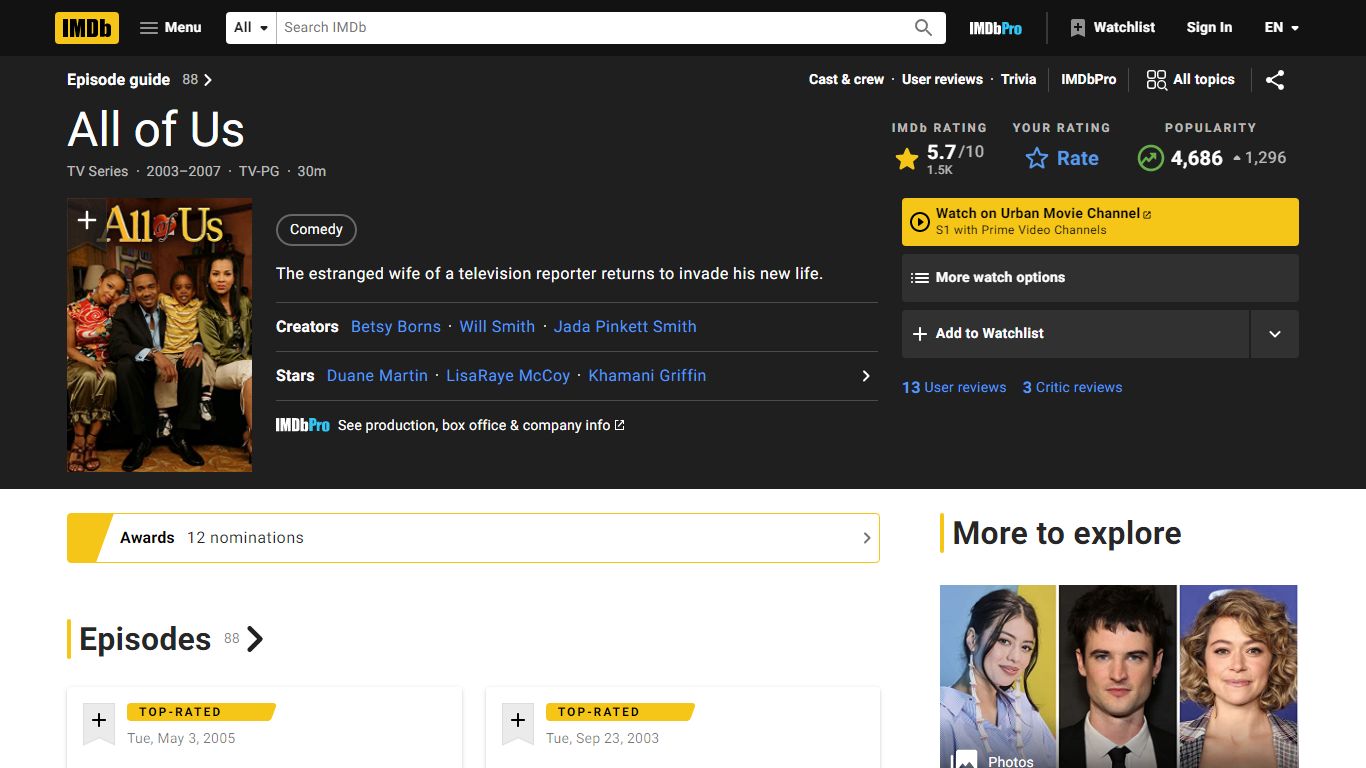Open the All search category dropdown
The width and height of the screenshot is (1366, 768).
click(x=252, y=28)
